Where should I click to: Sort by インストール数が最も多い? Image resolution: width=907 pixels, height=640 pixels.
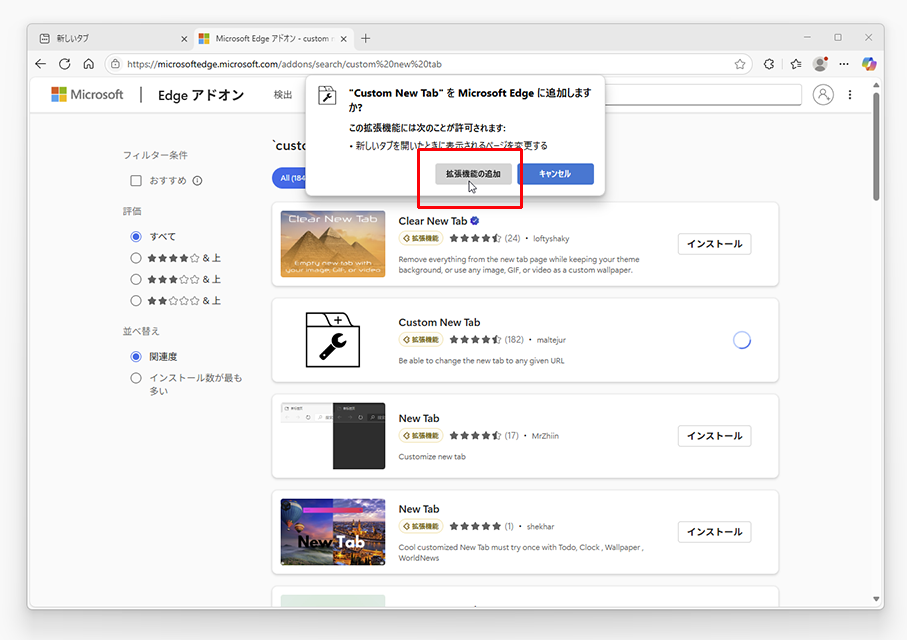click(136, 378)
